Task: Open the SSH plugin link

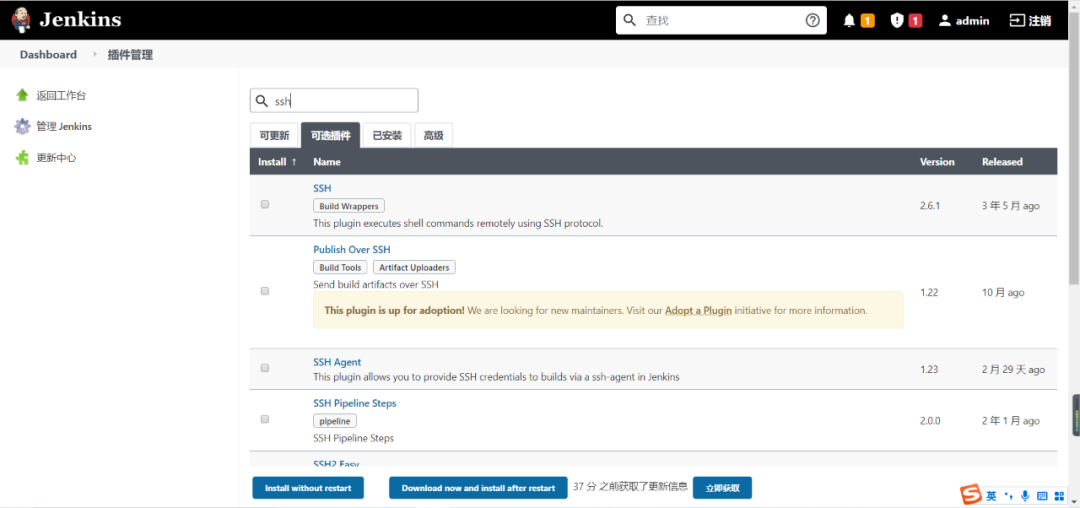Action: tap(322, 188)
